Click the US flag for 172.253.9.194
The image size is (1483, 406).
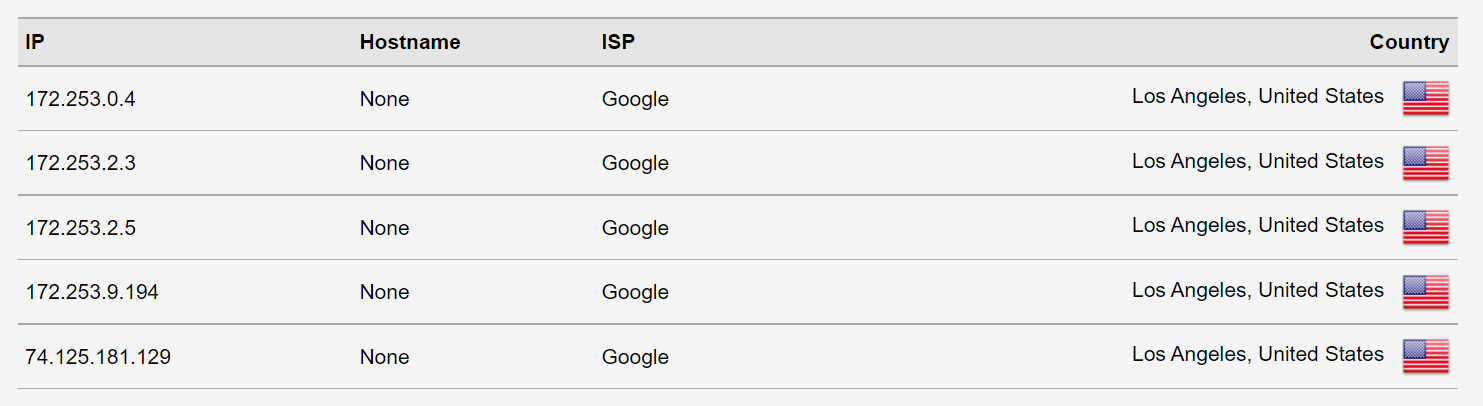[x=1425, y=291]
